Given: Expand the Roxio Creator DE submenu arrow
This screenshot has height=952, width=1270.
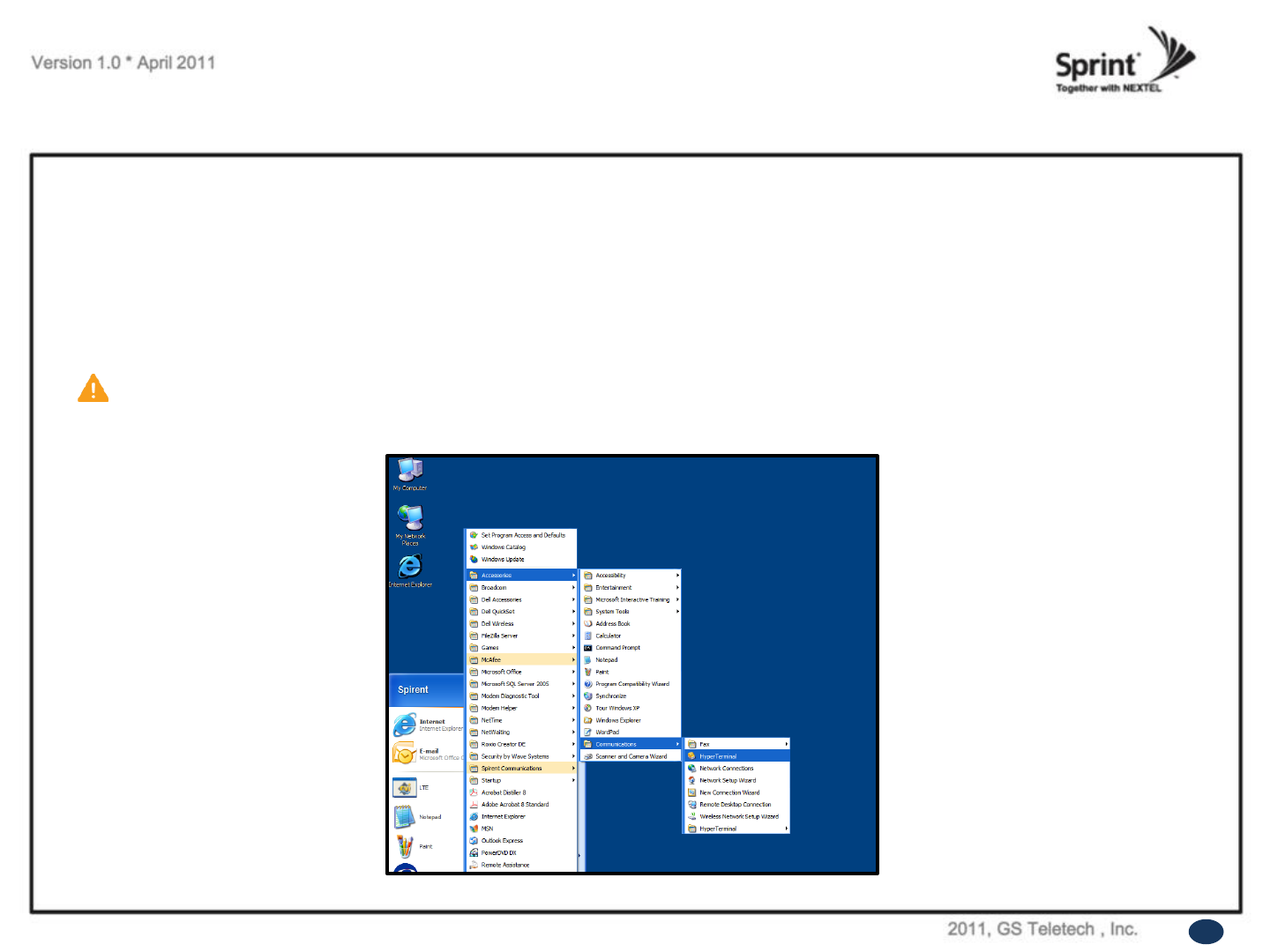Looking at the screenshot, I should pos(573,745).
